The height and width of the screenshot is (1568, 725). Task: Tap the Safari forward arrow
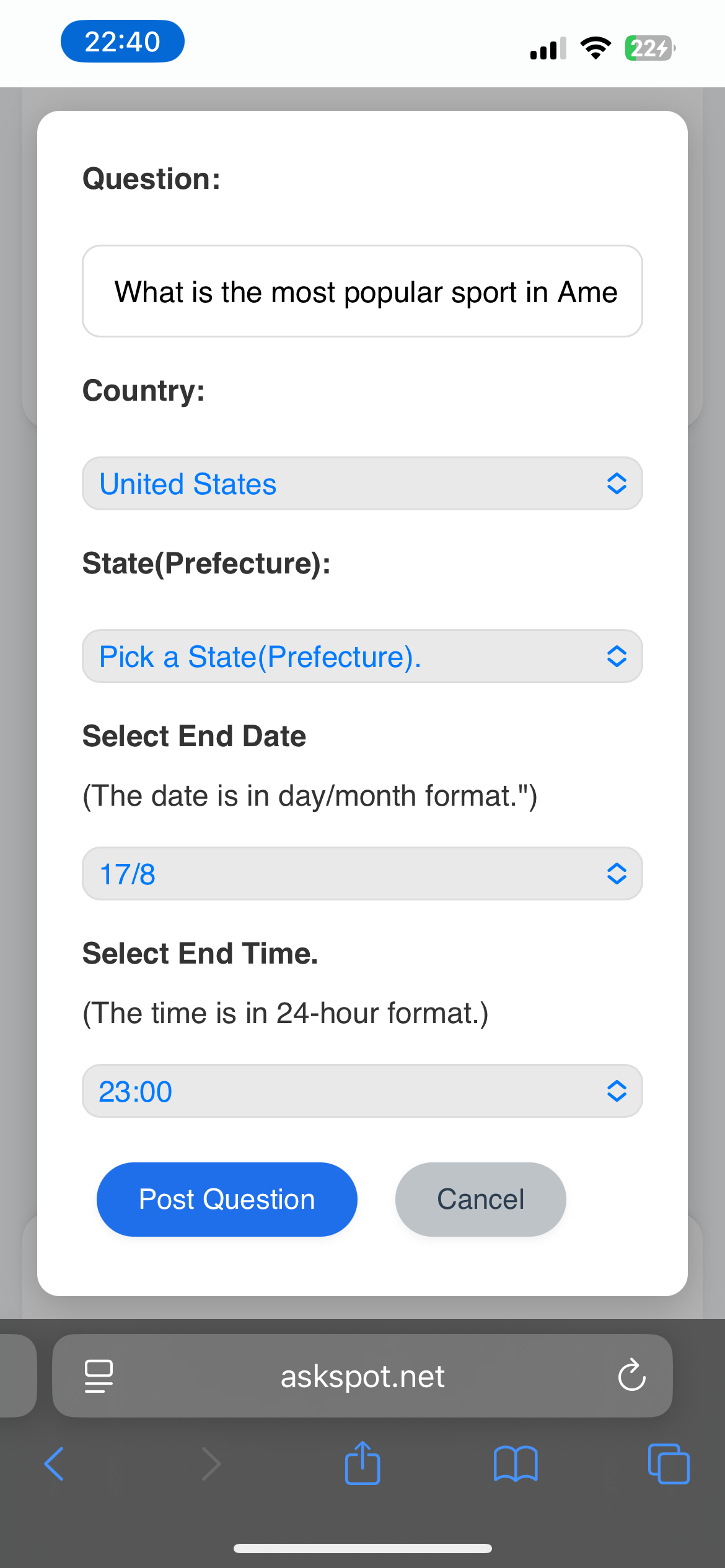[211, 1464]
